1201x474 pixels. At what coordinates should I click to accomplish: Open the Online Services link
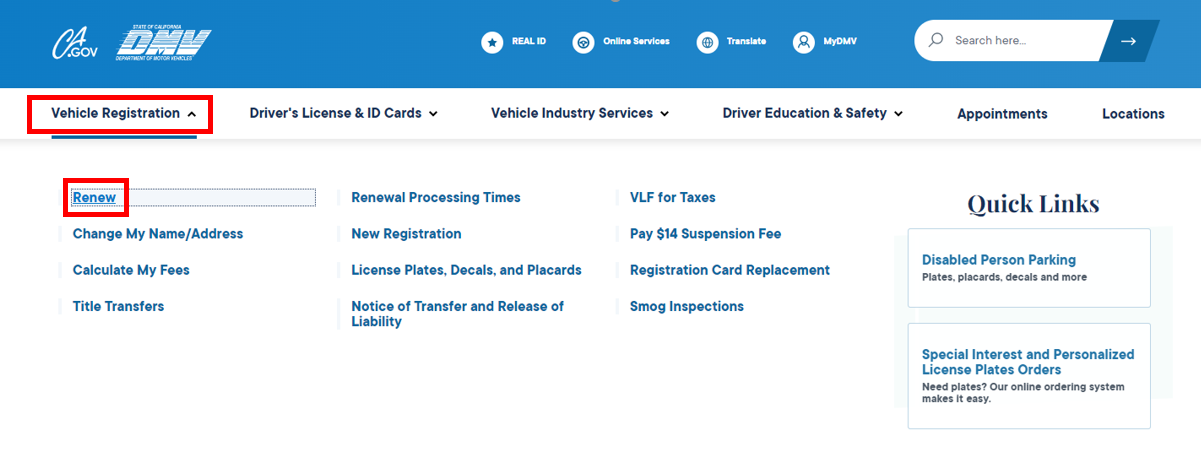pyautogui.click(x=636, y=42)
